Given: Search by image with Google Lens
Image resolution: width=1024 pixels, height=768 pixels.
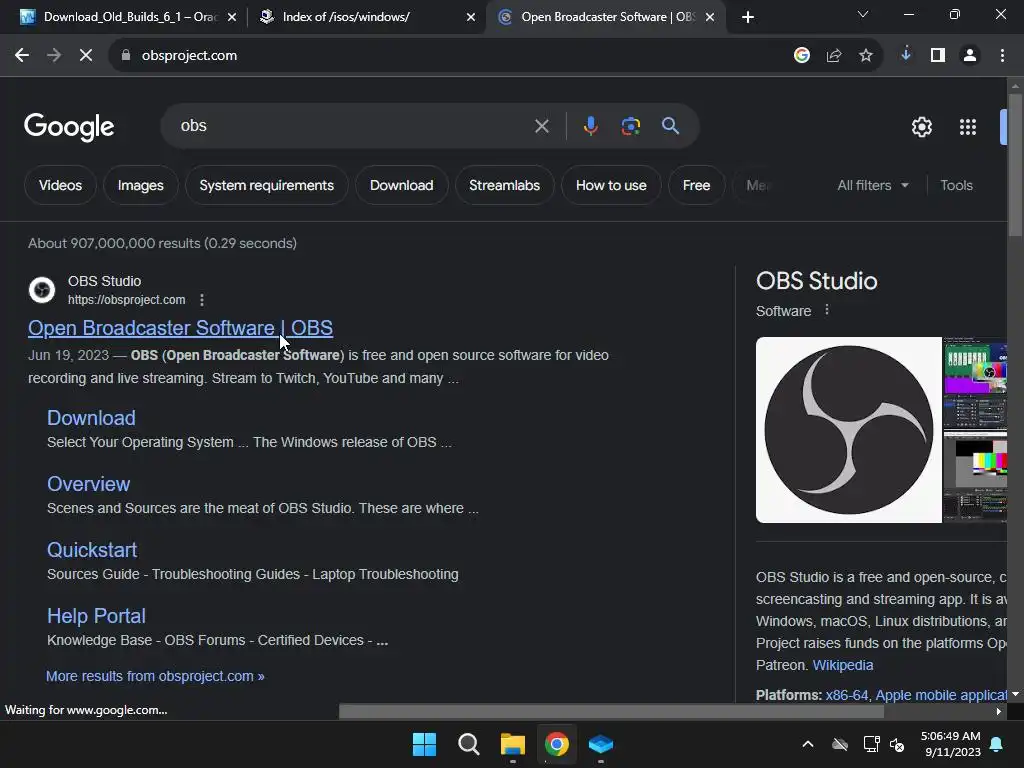Looking at the screenshot, I should [631, 126].
